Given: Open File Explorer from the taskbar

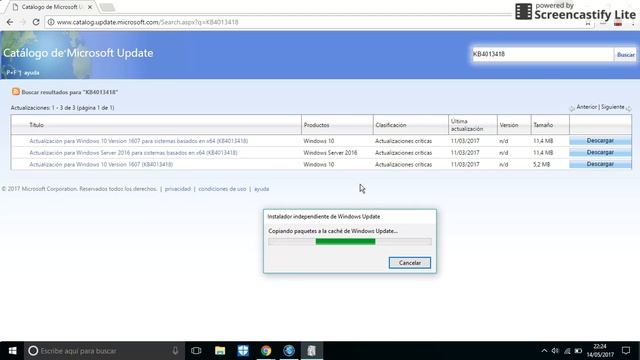Looking at the screenshot, I should point(220,351).
